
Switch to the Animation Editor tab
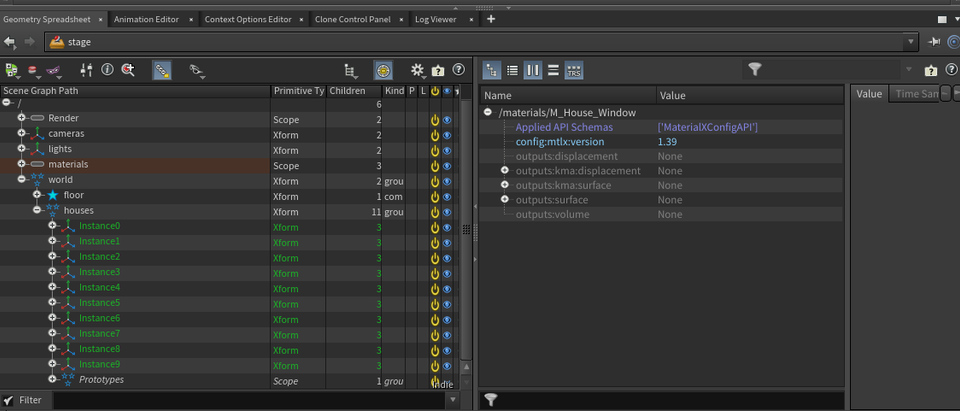(147, 19)
